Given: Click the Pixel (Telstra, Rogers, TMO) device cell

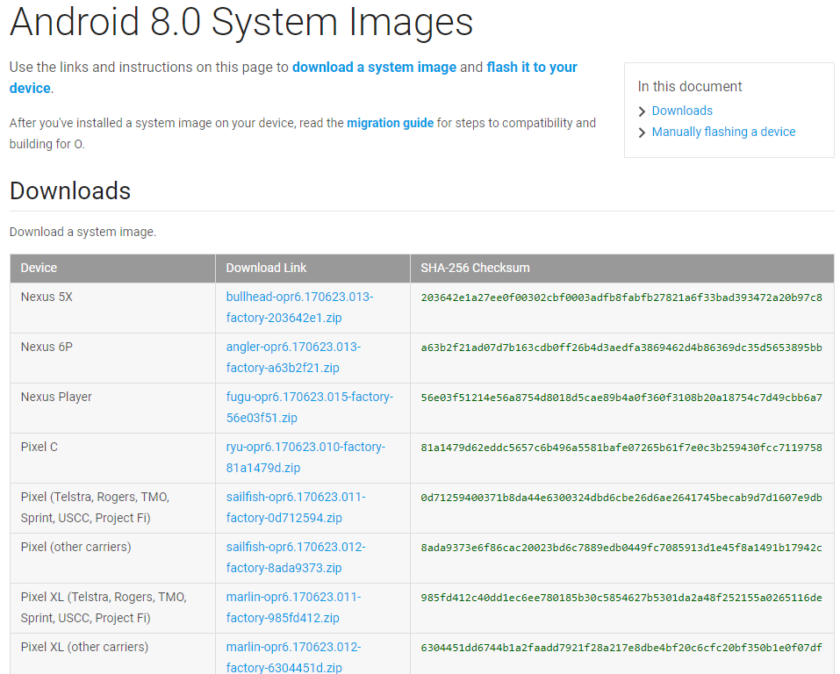Looking at the screenshot, I should [112, 508].
